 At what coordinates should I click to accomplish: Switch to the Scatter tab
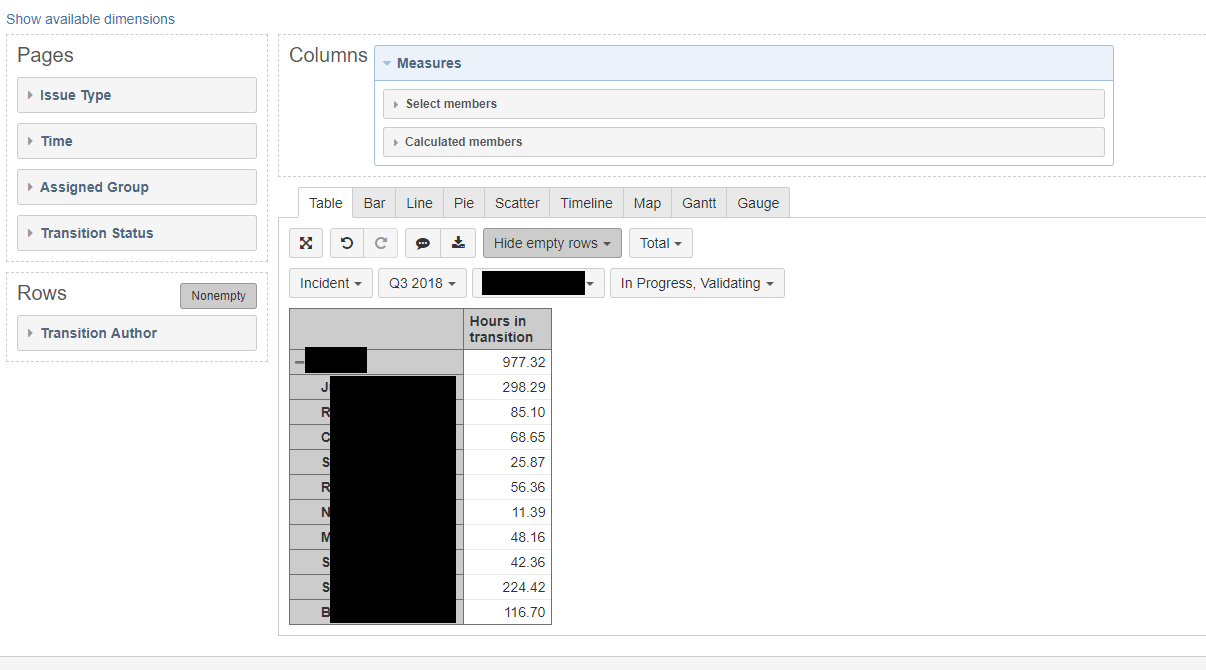517,203
